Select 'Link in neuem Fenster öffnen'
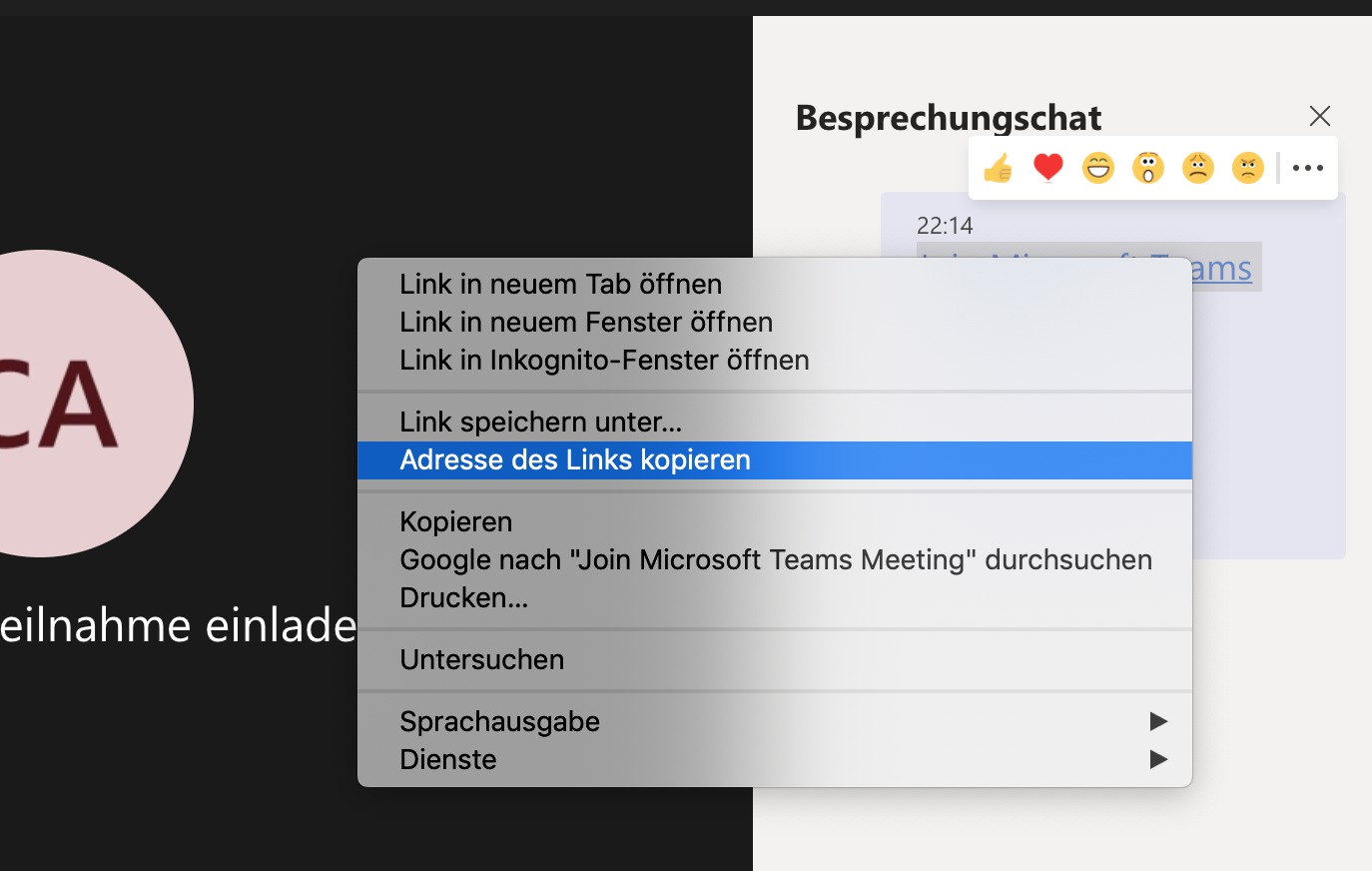This screenshot has width=1372, height=871. [586, 322]
